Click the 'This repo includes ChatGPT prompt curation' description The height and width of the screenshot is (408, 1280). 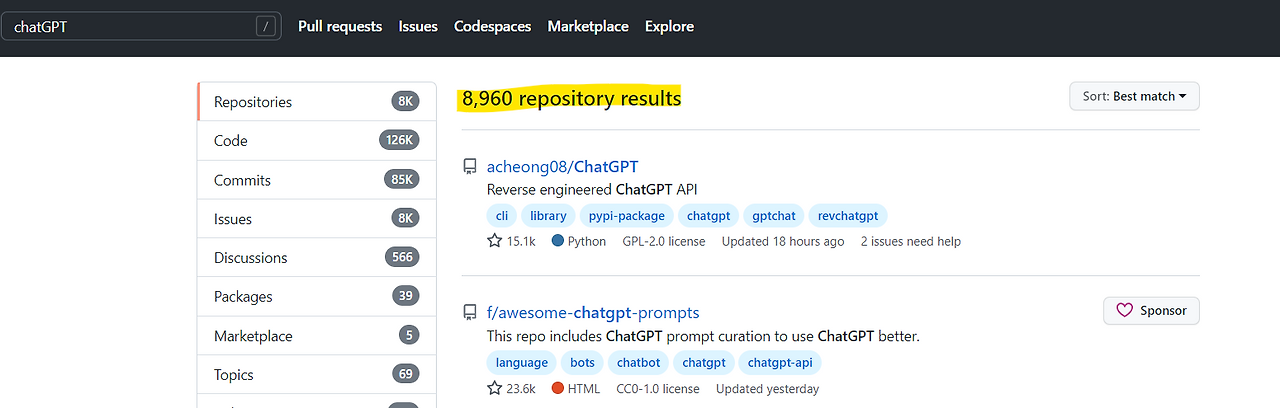pyautogui.click(x=703, y=336)
